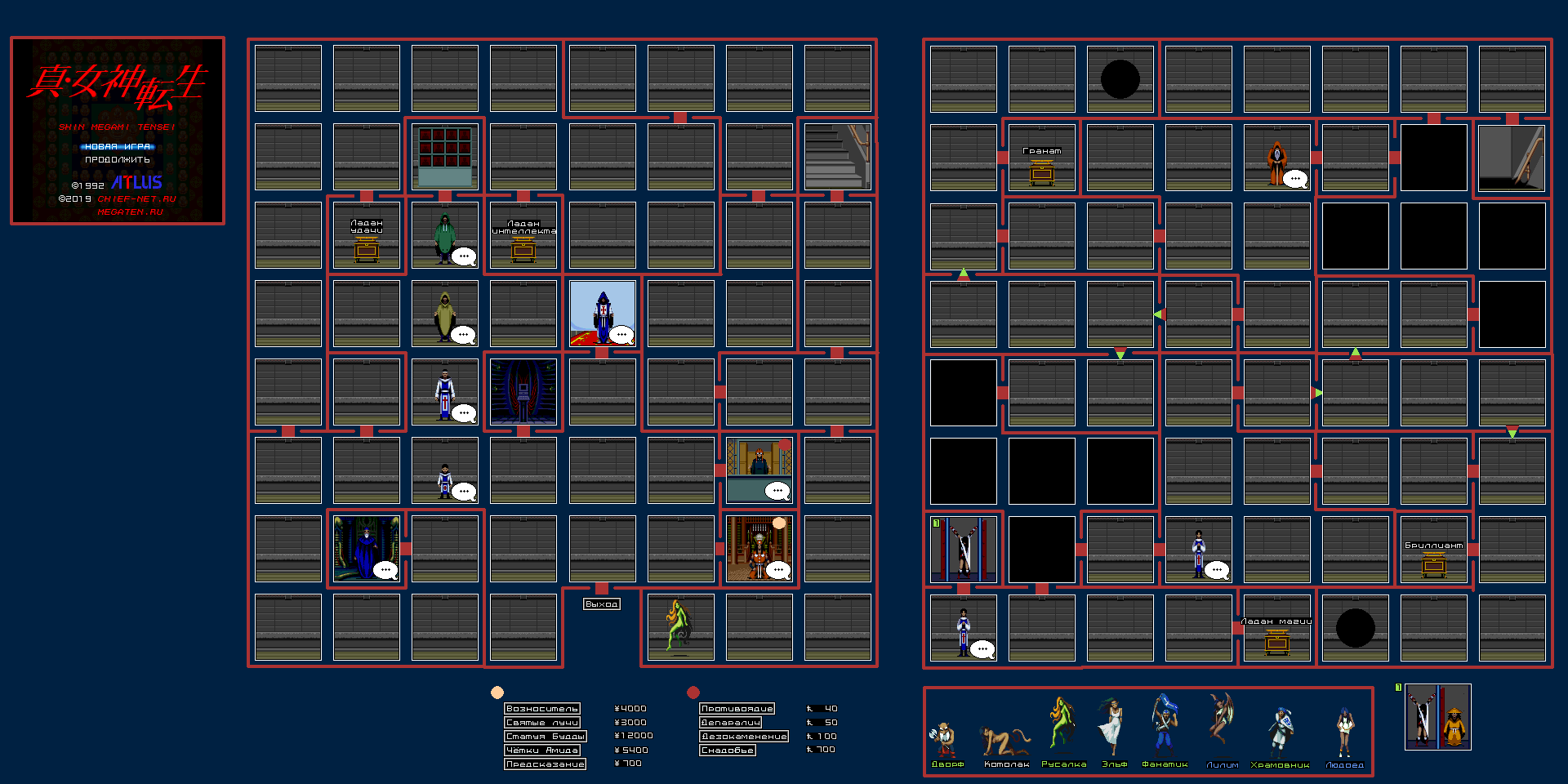This screenshot has width=1568, height=784.
Task: Click the Лилим demon sprite
Action: 1221,719
